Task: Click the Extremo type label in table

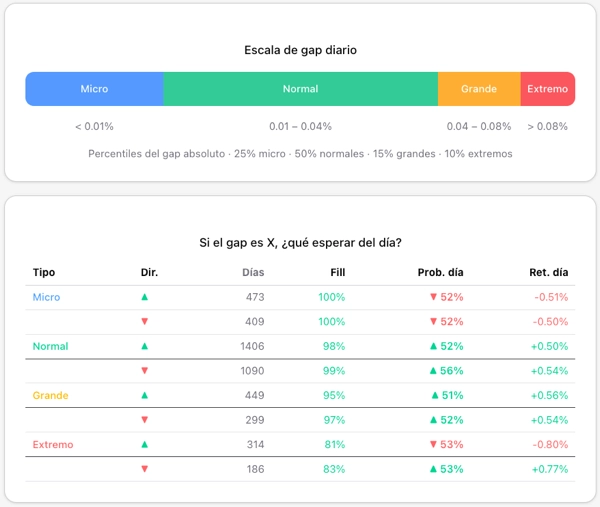Action: 53,445
